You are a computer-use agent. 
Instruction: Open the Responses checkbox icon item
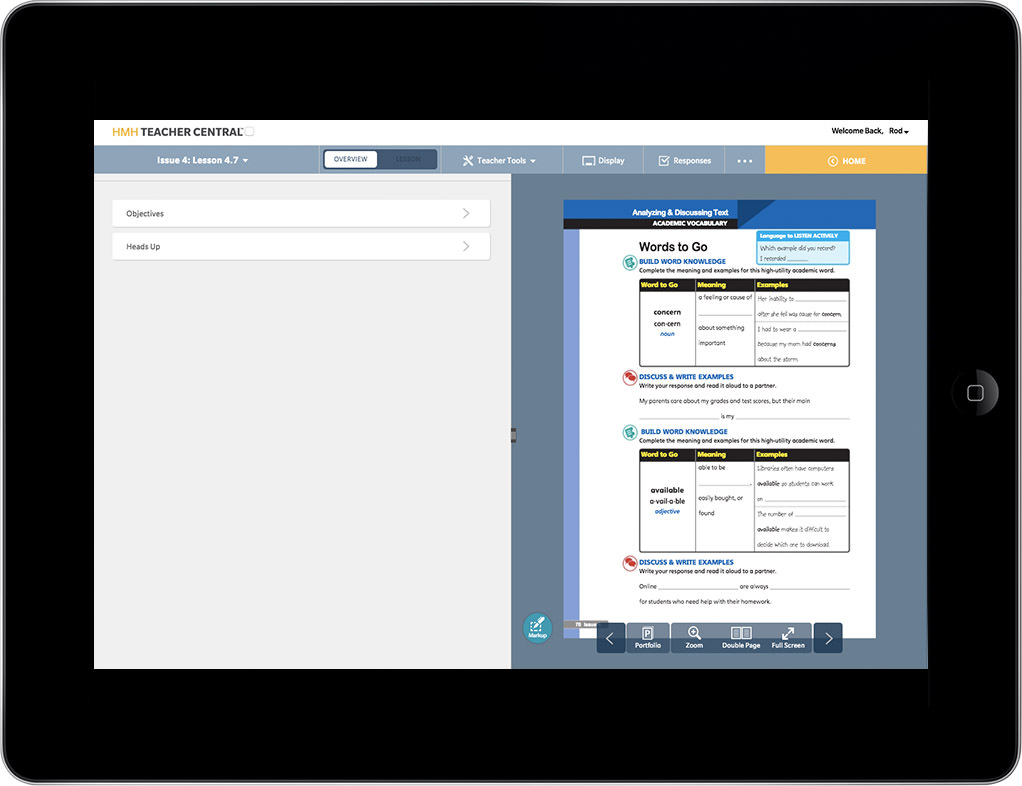click(684, 161)
